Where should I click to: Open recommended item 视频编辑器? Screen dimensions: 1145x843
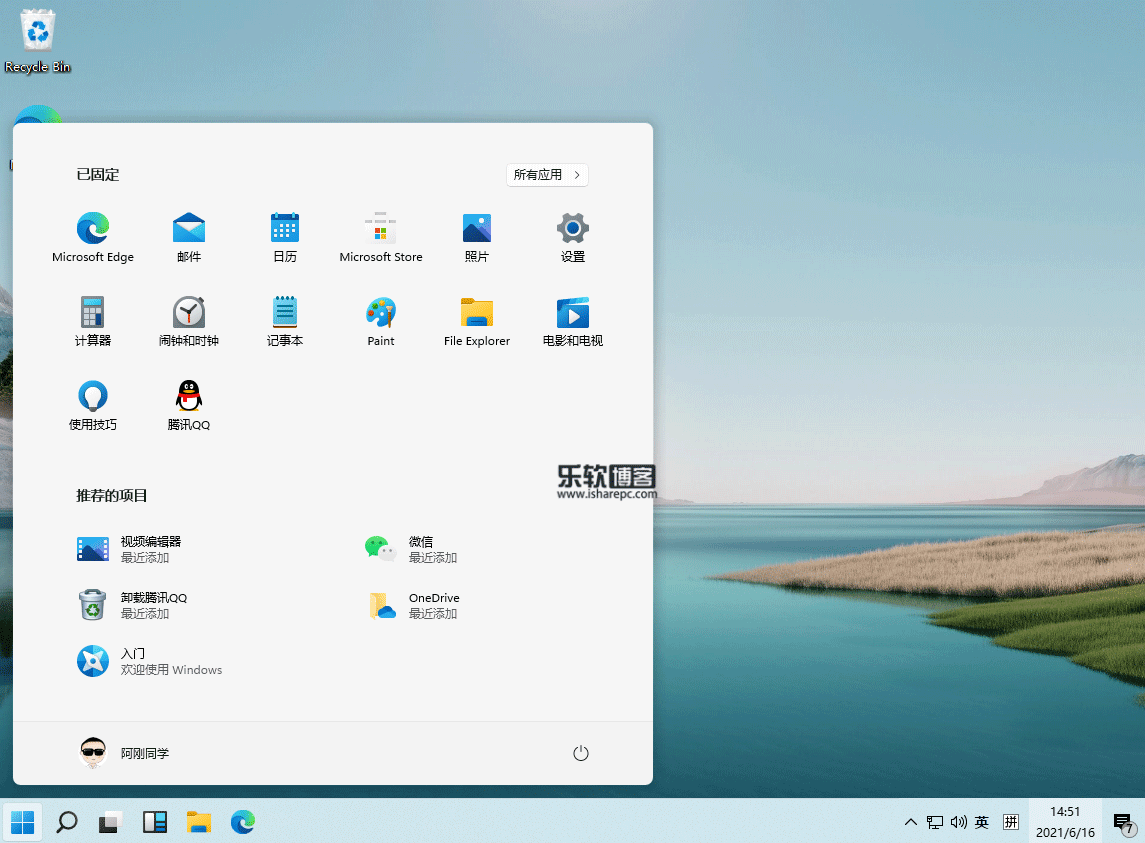point(130,548)
